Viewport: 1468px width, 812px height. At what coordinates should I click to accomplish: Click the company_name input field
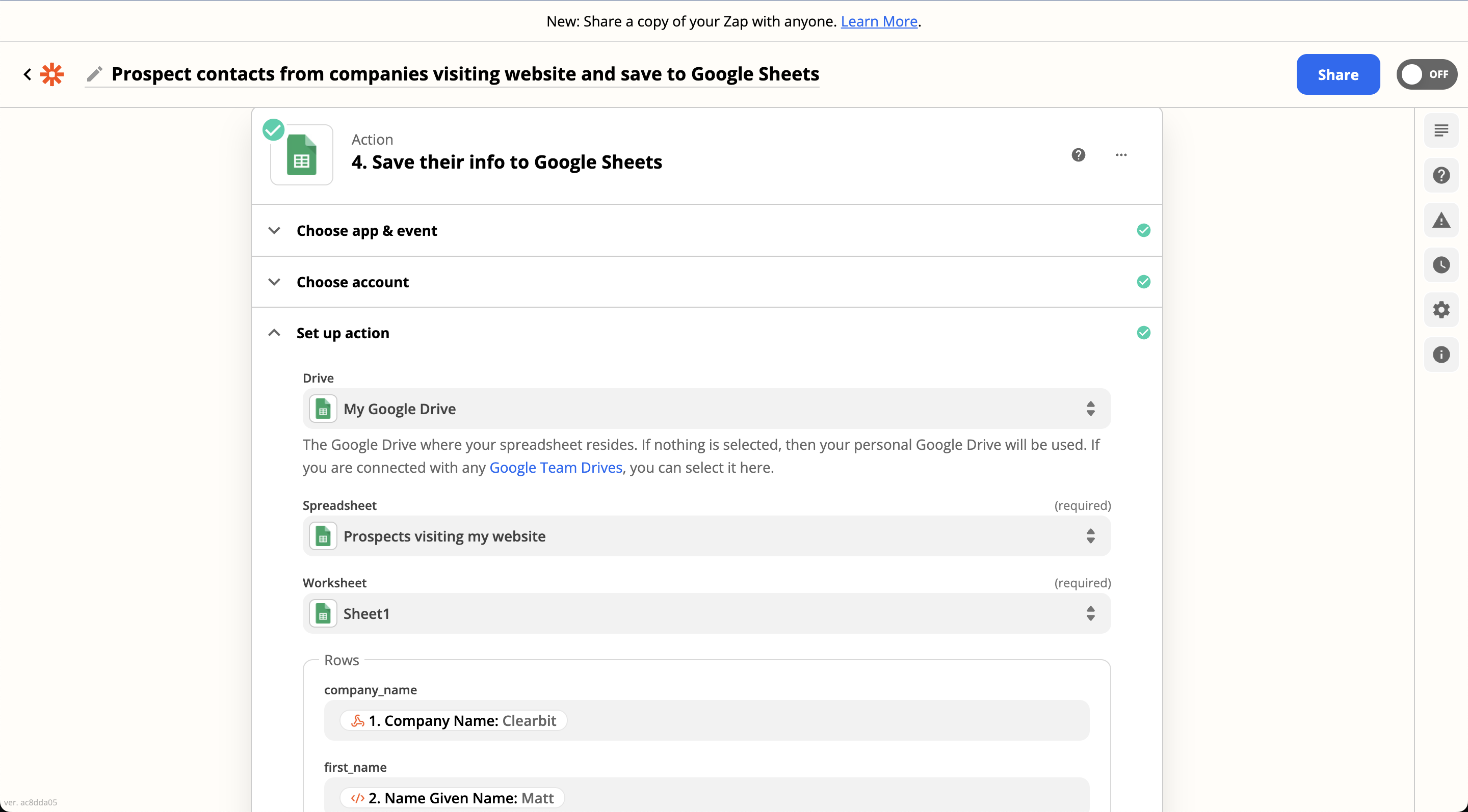pos(706,721)
